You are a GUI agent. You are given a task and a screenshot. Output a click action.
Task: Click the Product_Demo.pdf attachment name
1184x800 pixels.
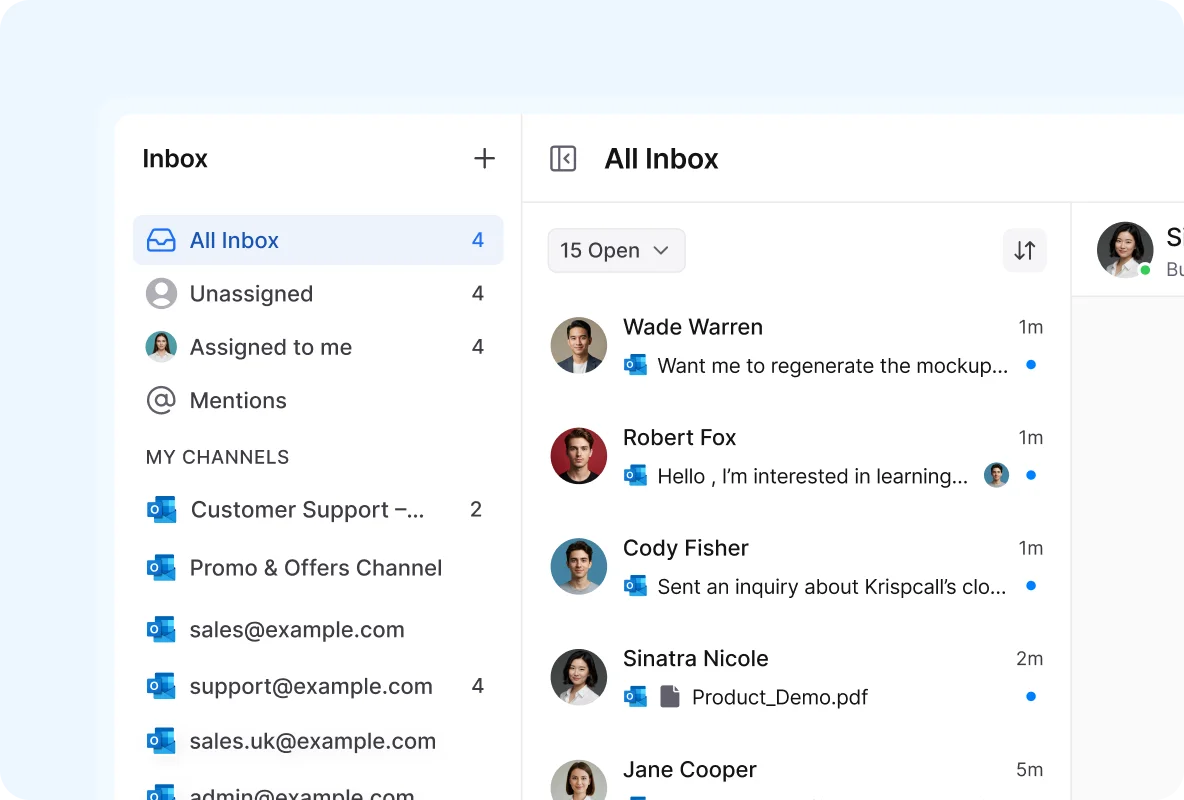[780, 697]
